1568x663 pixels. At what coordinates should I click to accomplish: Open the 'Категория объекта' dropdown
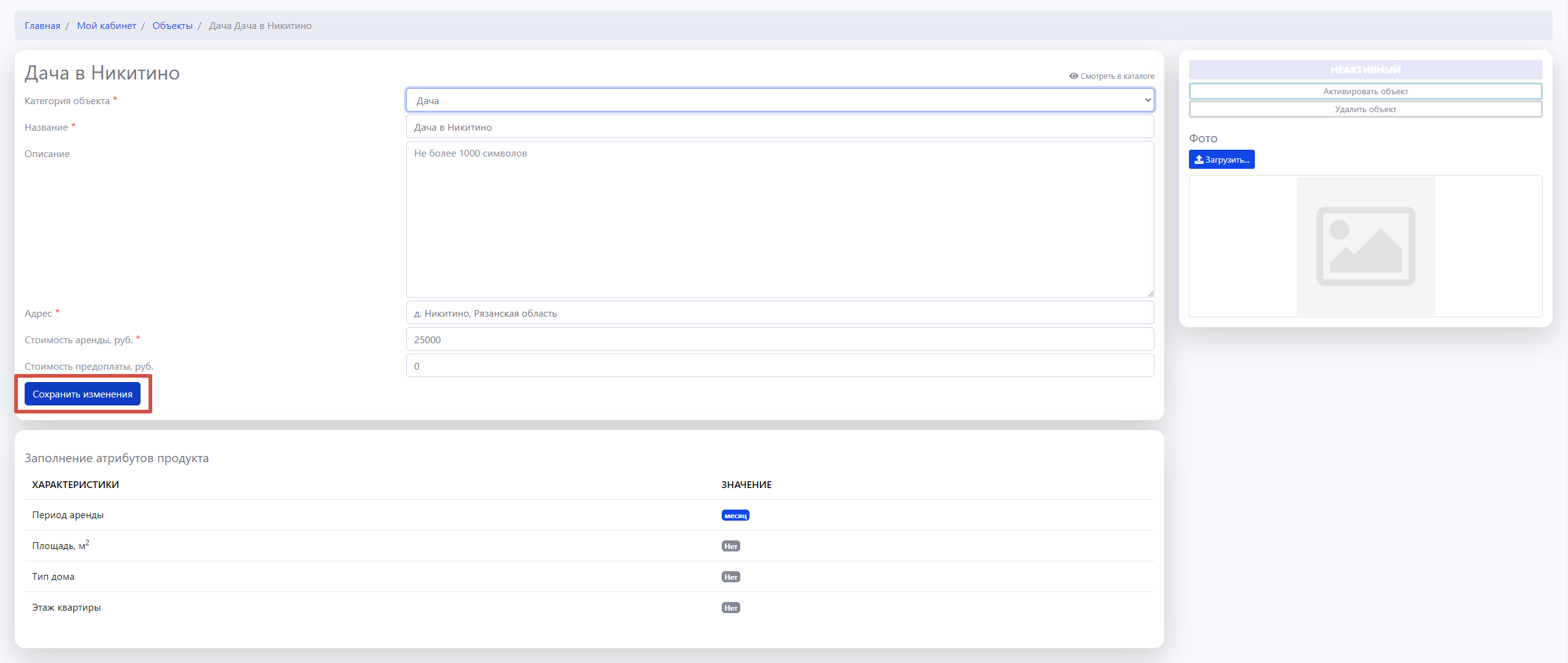[779, 100]
